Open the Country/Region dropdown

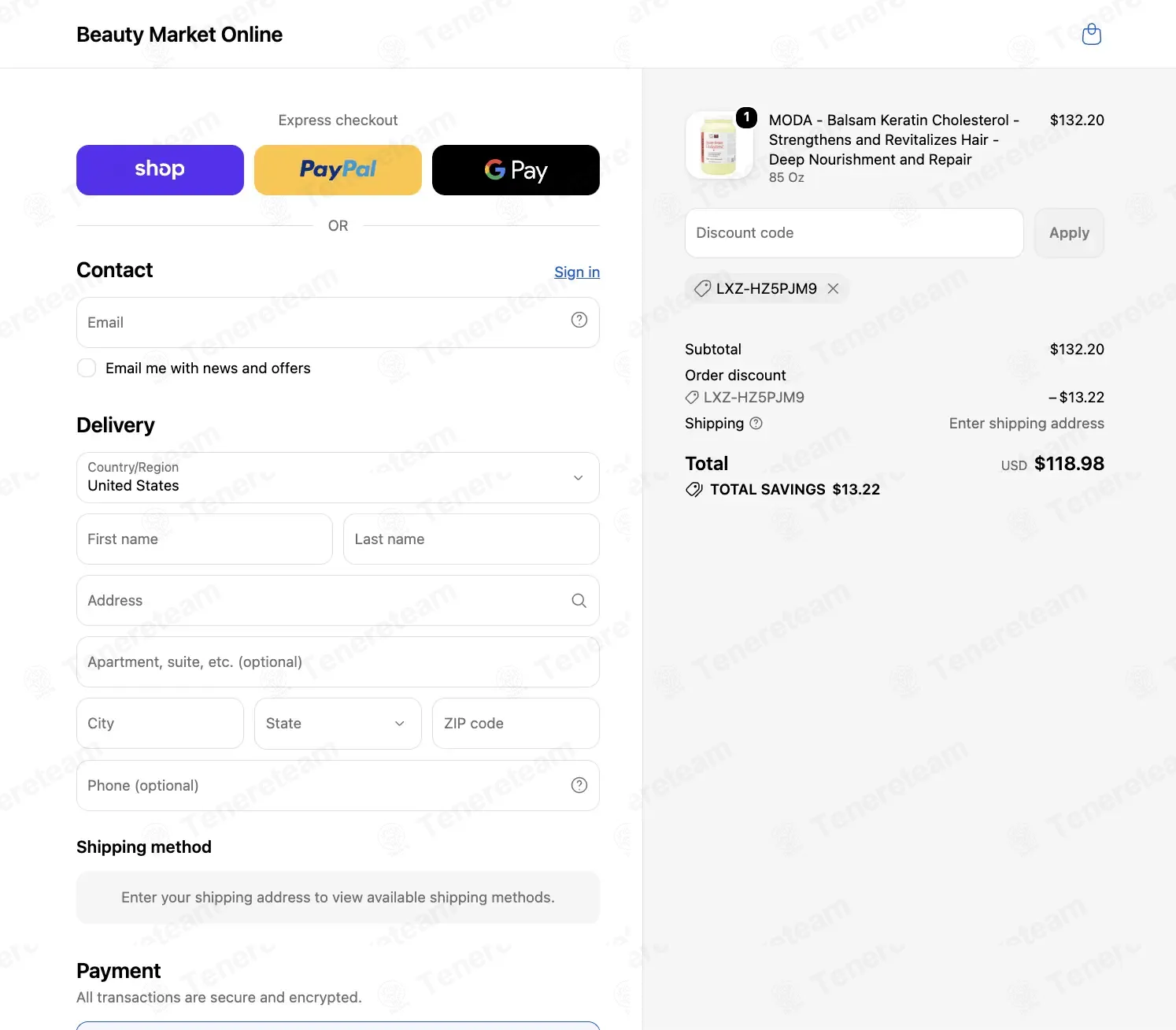(338, 478)
